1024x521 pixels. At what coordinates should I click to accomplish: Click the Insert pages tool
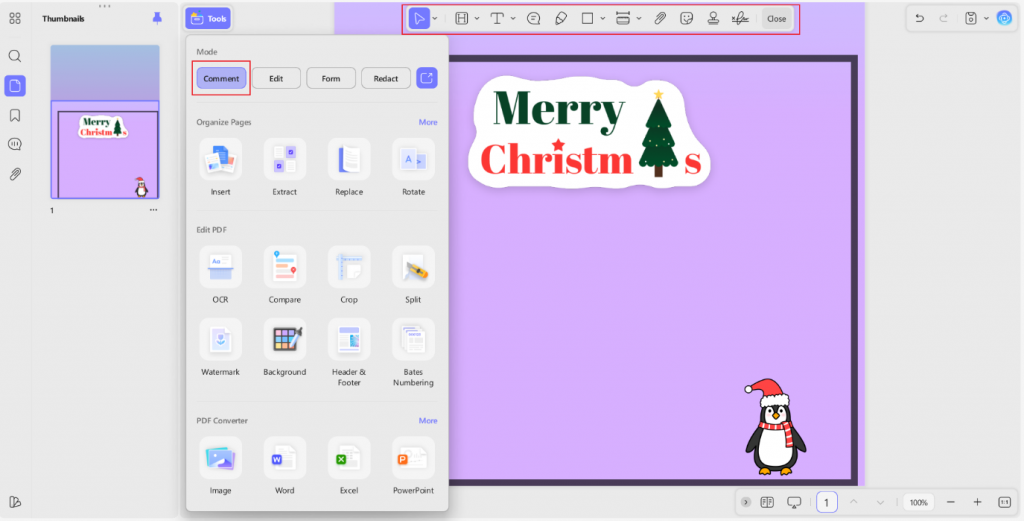221,167
